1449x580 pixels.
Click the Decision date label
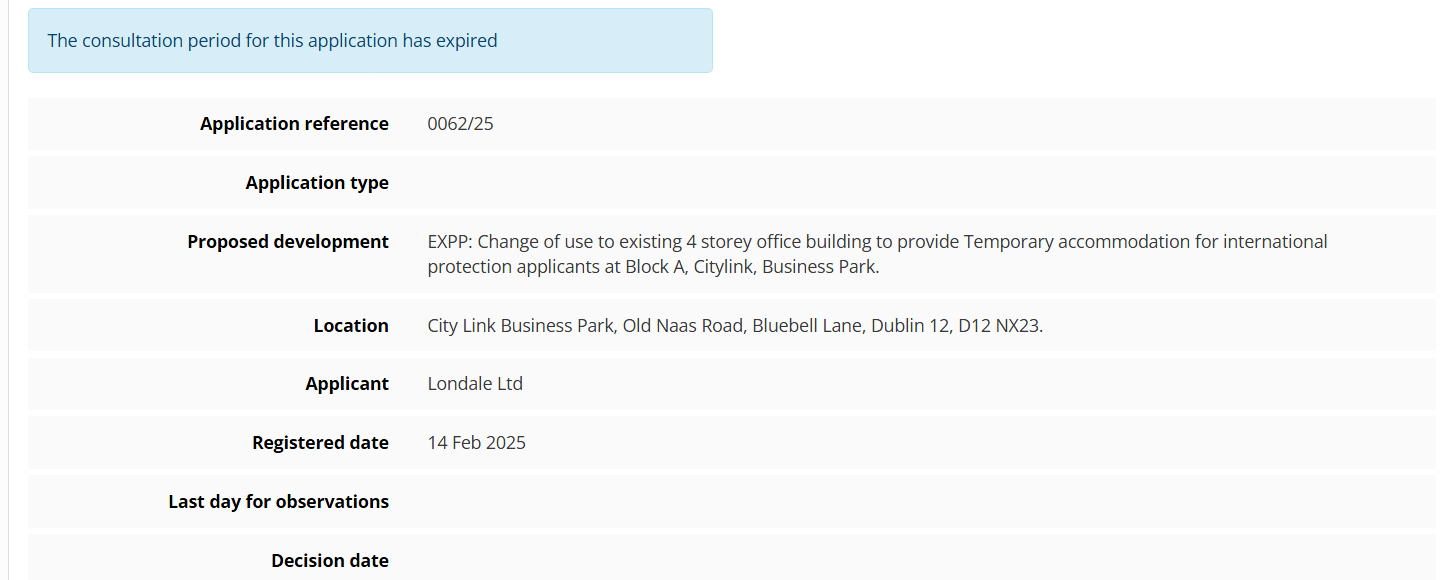[x=330, y=561]
